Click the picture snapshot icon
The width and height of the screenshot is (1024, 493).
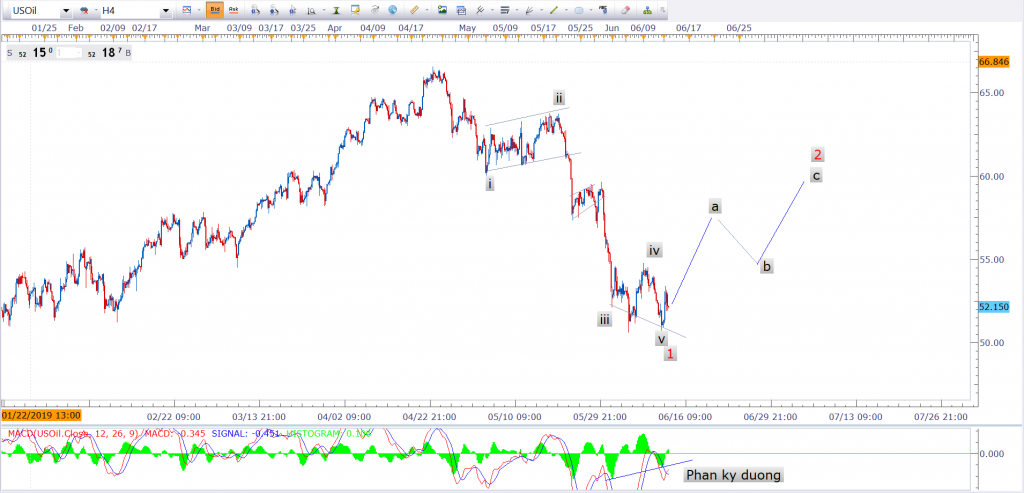(441, 10)
